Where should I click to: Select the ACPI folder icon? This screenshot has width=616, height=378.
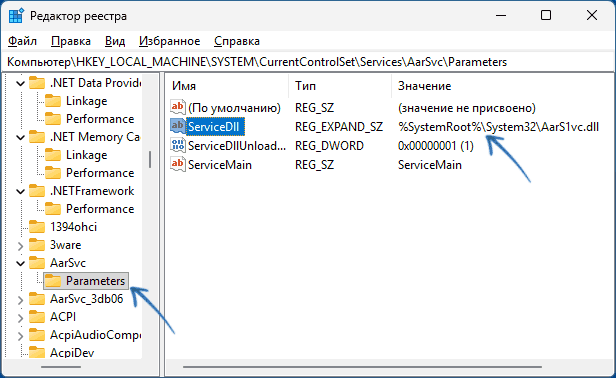[37, 317]
